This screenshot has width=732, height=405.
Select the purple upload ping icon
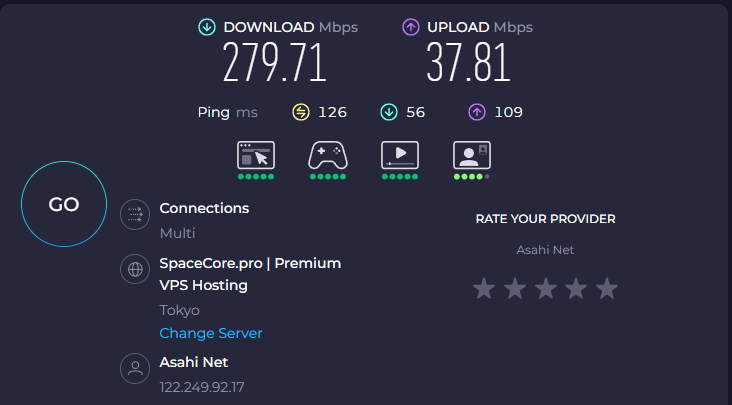(x=477, y=112)
